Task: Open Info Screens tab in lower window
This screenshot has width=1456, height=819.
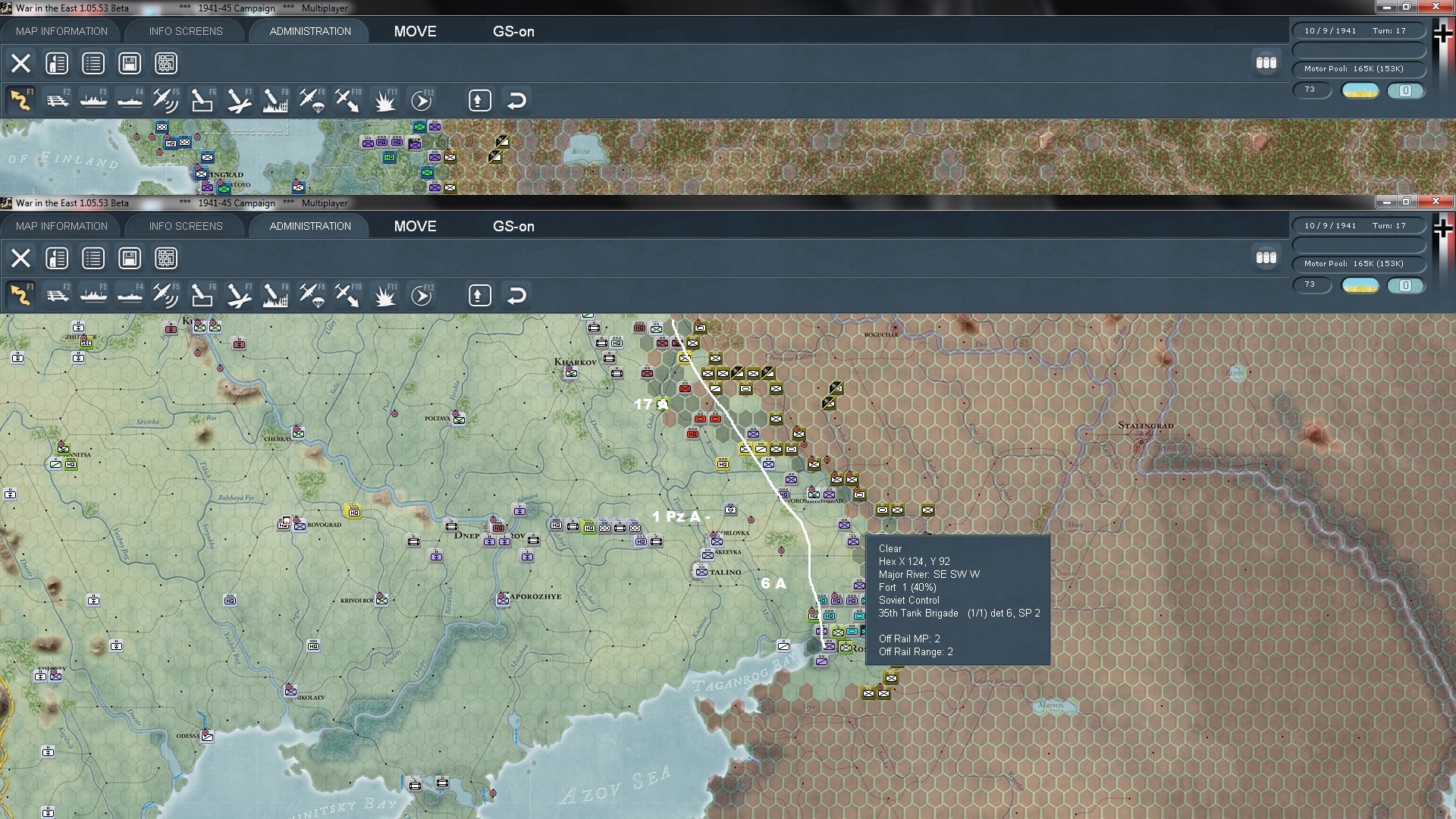Action: [186, 226]
